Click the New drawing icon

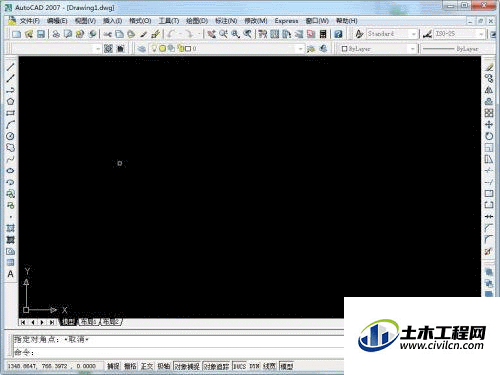pos(16,34)
